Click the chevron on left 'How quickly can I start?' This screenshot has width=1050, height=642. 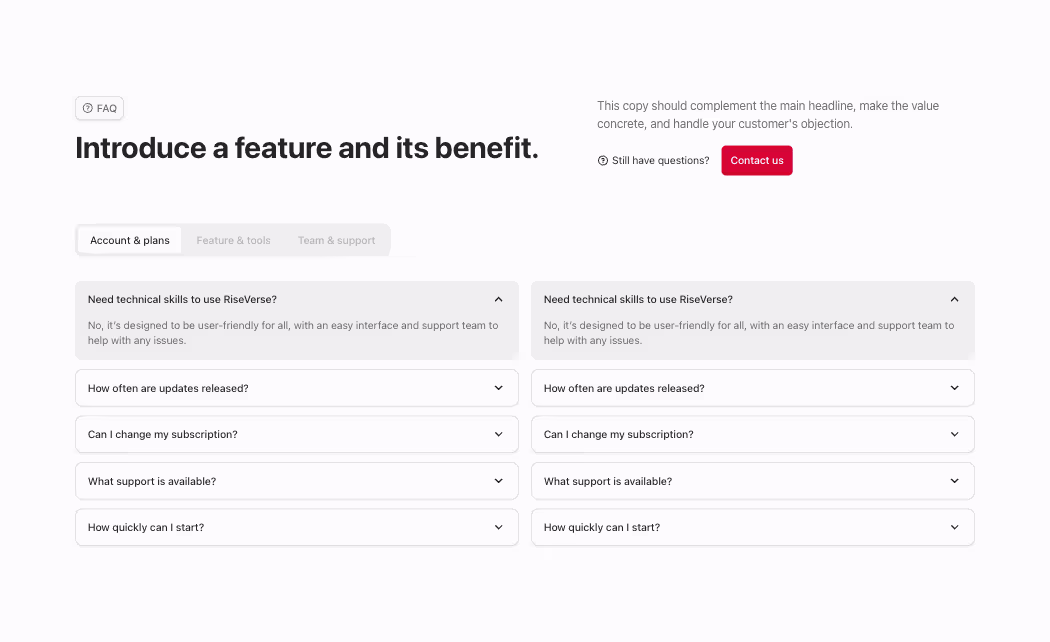pos(498,527)
